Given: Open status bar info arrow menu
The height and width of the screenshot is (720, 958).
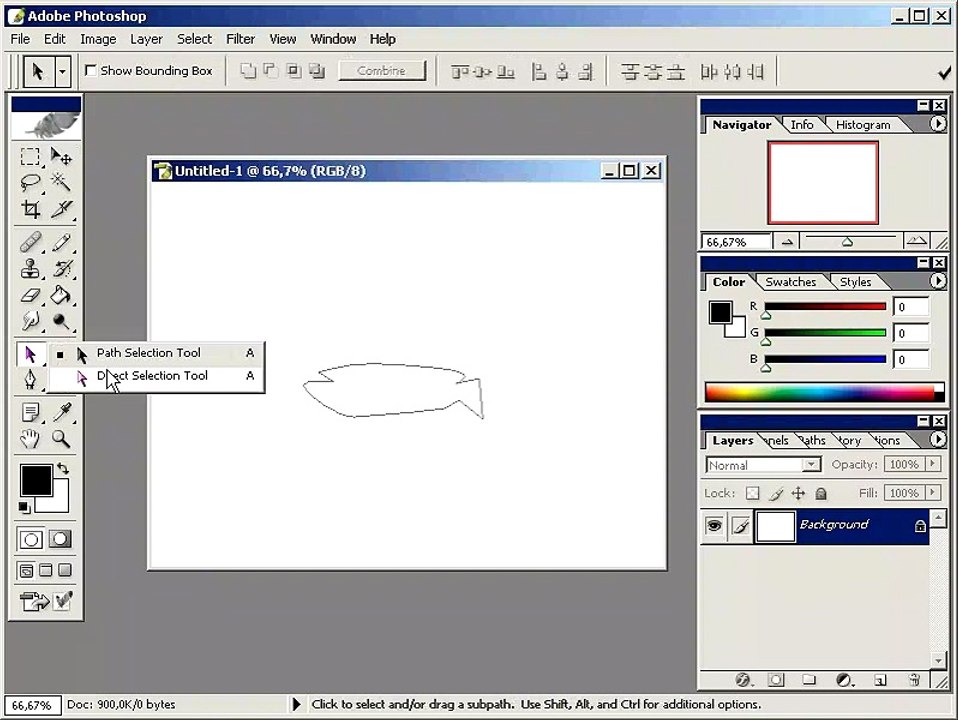Looking at the screenshot, I should point(296,704).
